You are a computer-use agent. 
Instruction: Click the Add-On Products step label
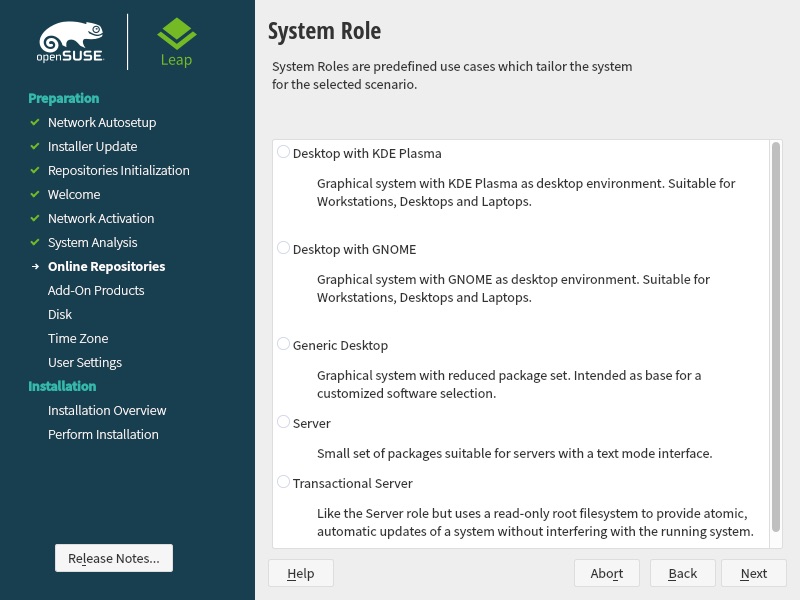96,290
